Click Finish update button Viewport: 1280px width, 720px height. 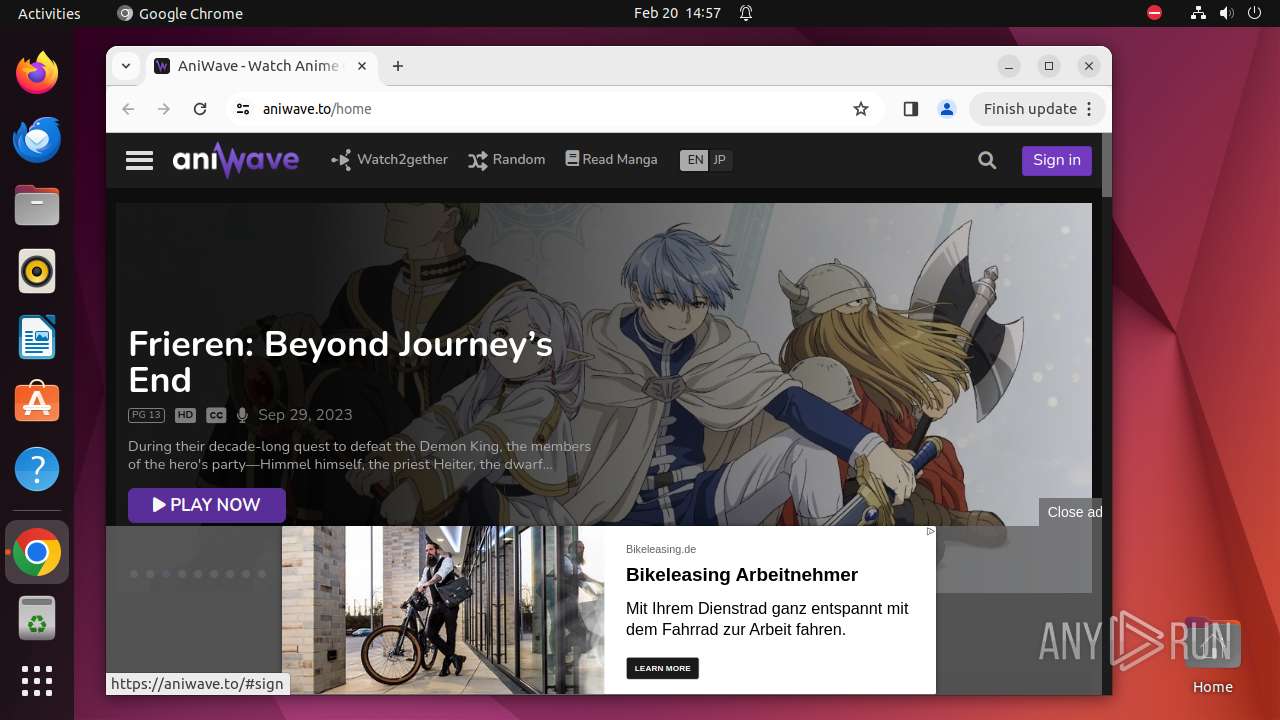[1030, 109]
